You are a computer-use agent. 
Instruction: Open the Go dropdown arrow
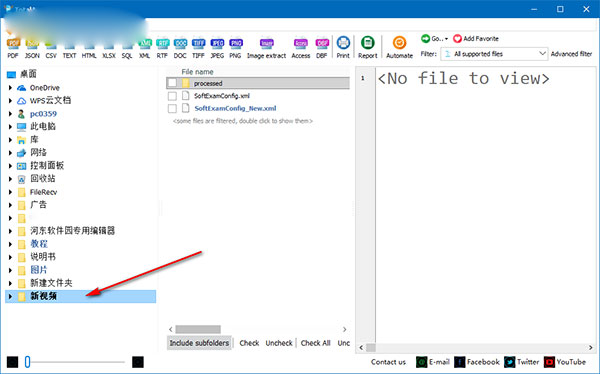(446, 39)
